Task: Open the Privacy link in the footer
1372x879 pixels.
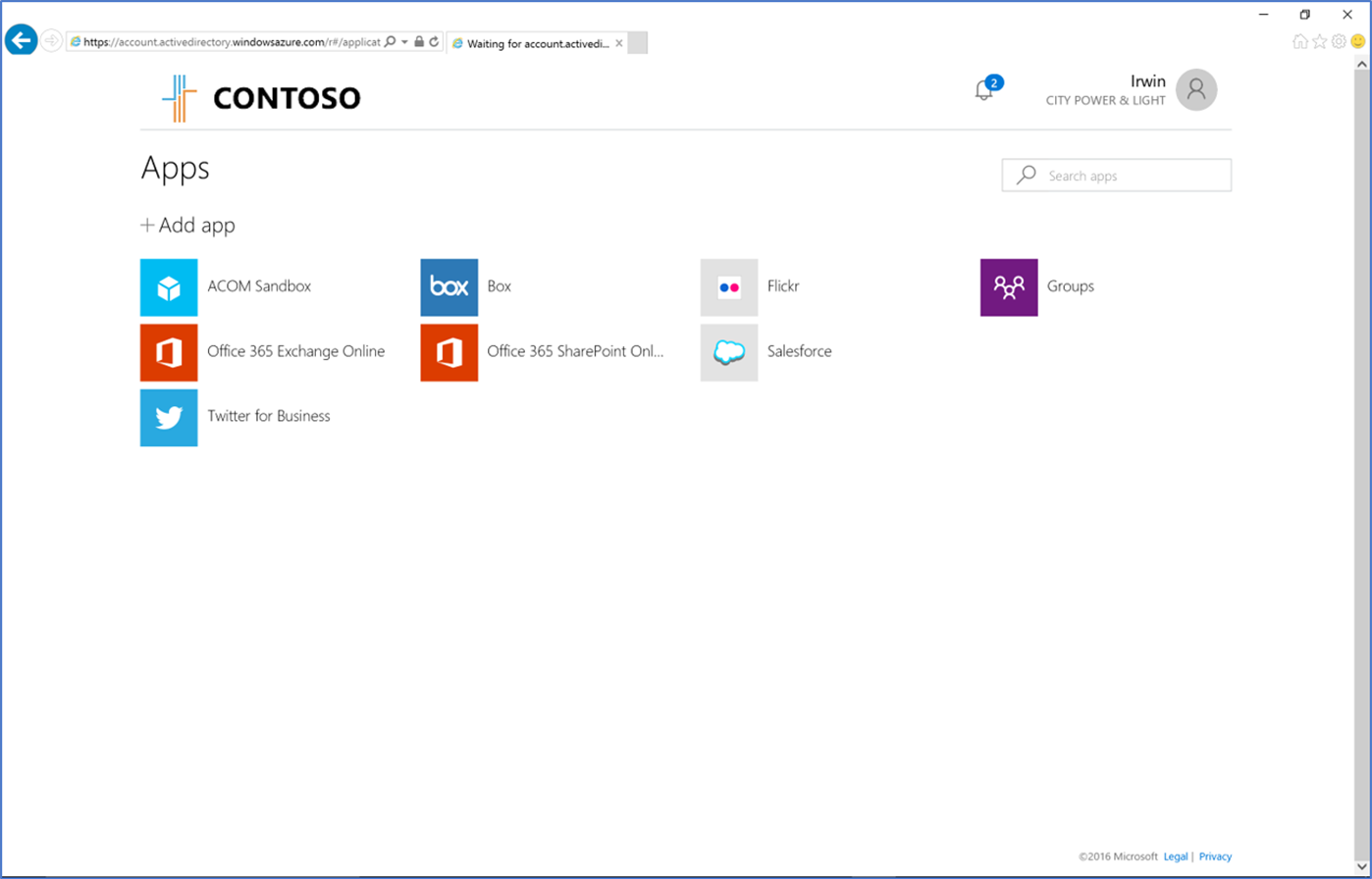Action: pos(1215,856)
